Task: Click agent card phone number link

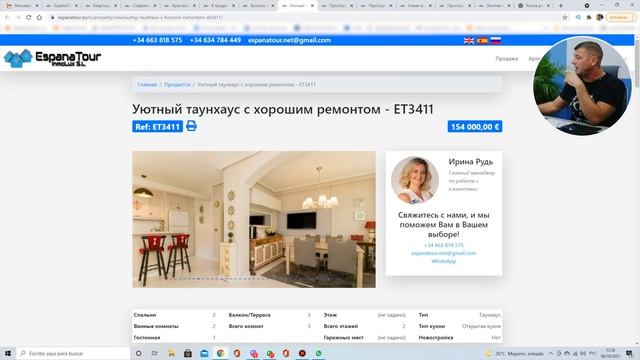Action: (x=444, y=245)
